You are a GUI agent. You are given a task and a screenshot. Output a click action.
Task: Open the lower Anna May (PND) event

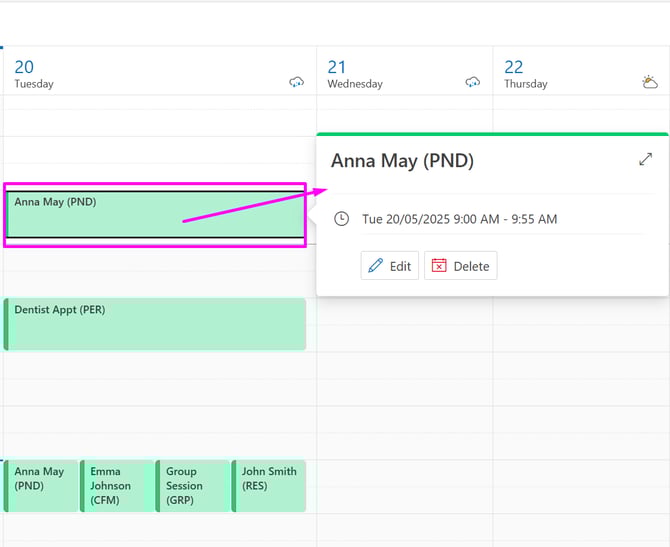point(41,485)
